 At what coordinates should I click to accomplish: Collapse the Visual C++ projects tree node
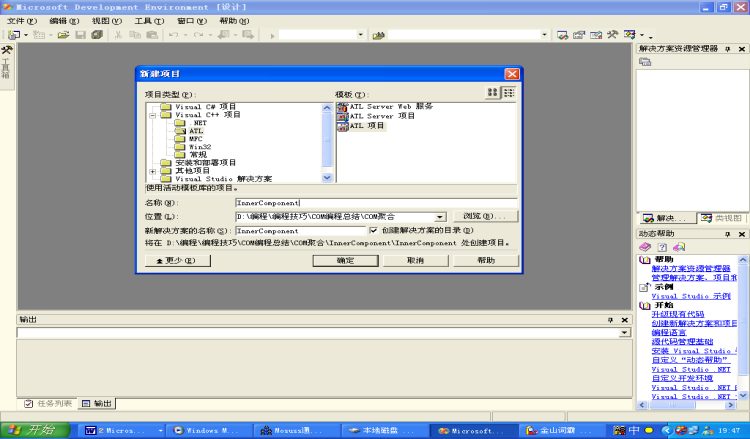coord(153,115)
